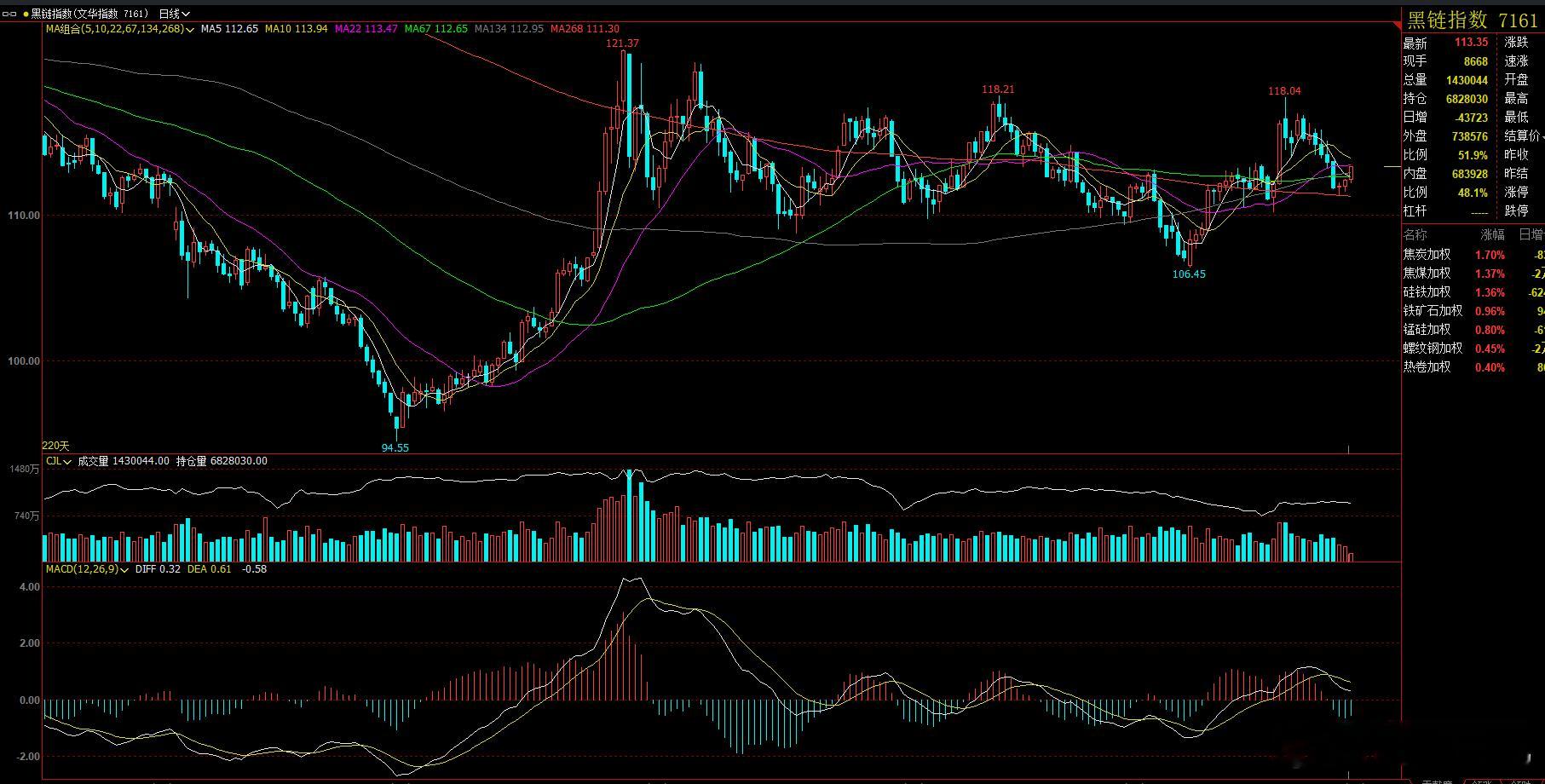Select the 焦炭加权 row

pyautogui.click(x=1473, y=255)
